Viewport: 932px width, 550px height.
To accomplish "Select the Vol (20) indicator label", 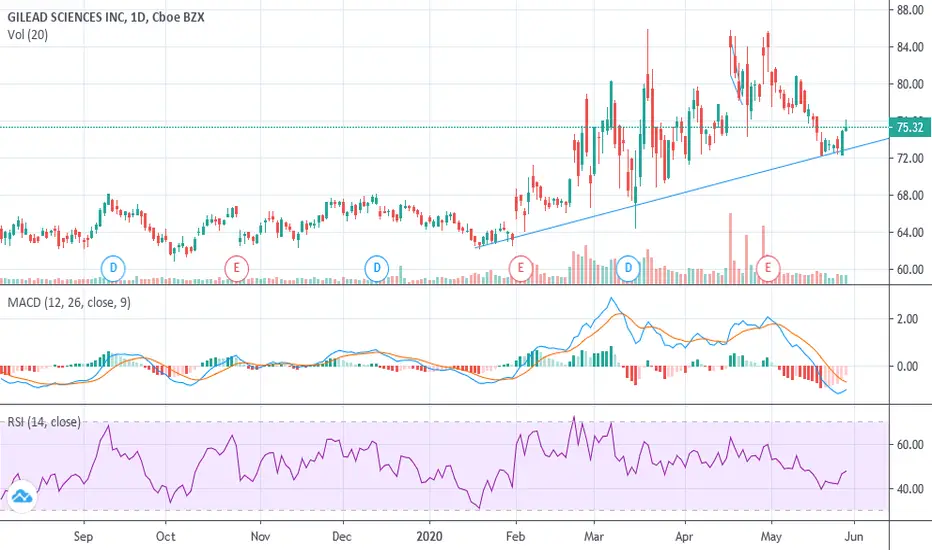I will [x=28, y=35].
